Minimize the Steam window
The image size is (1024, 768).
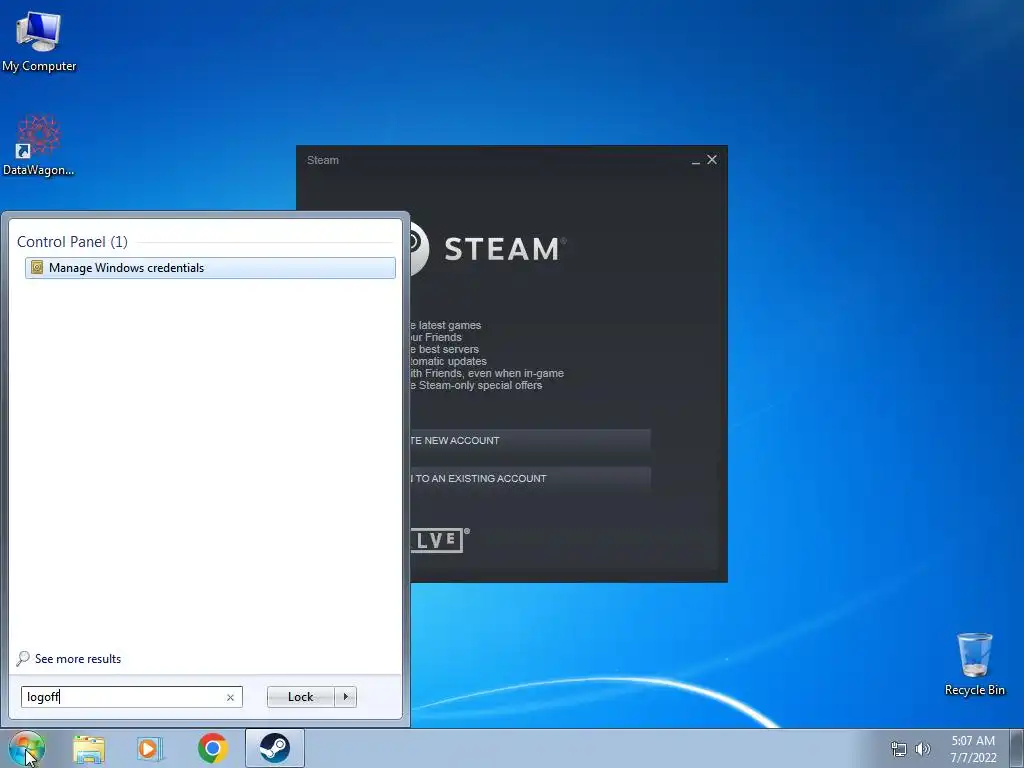pyautogui.click(x=696, y=161)
